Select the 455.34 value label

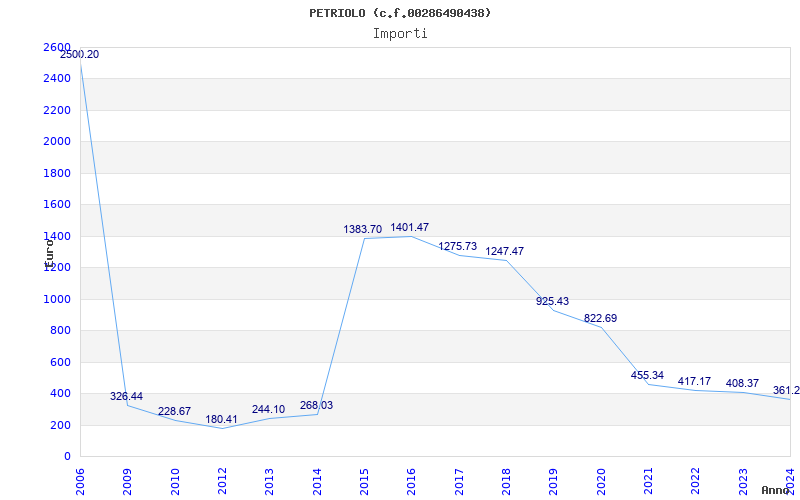[647, 376]
